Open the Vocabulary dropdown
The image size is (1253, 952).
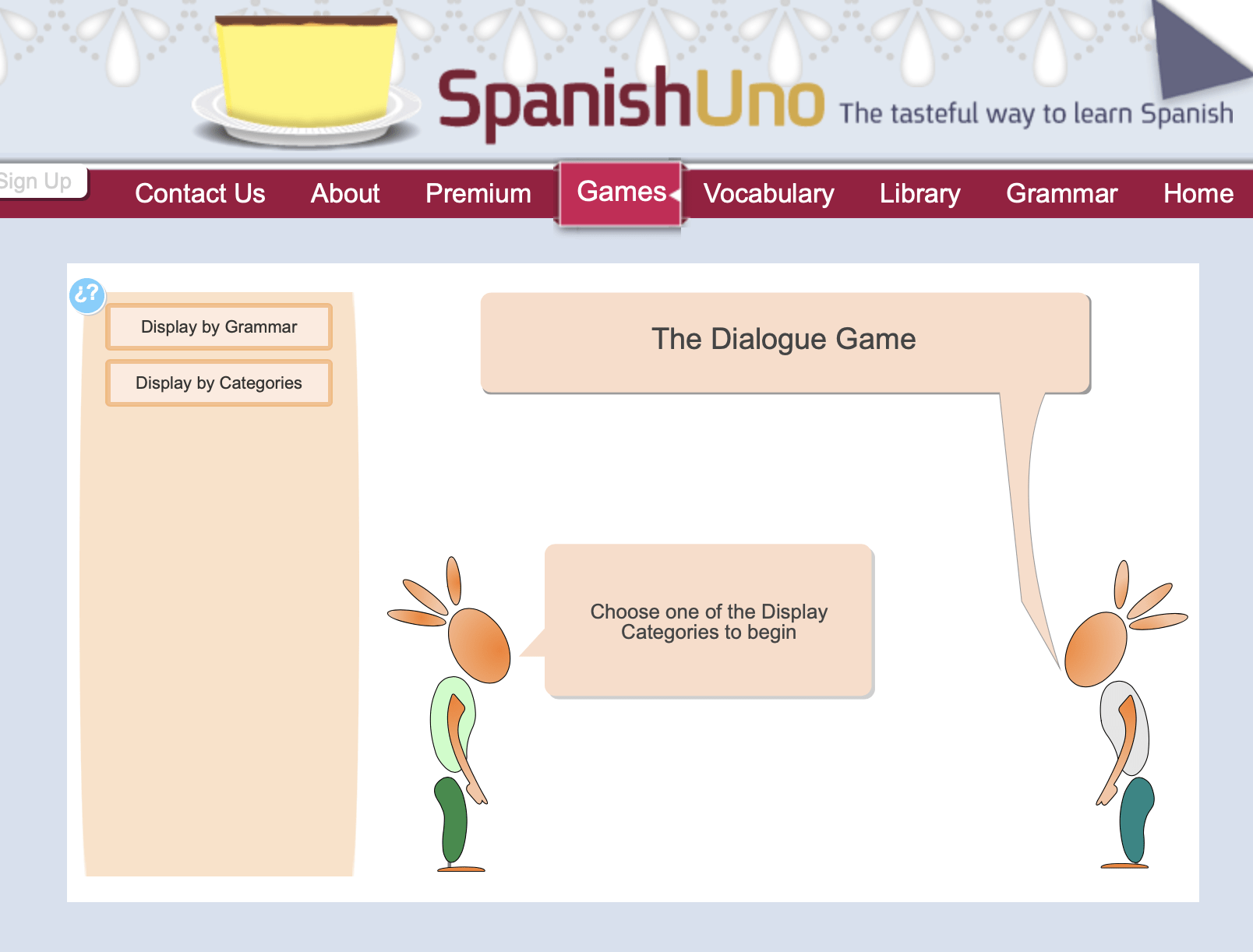click(768, 194)
